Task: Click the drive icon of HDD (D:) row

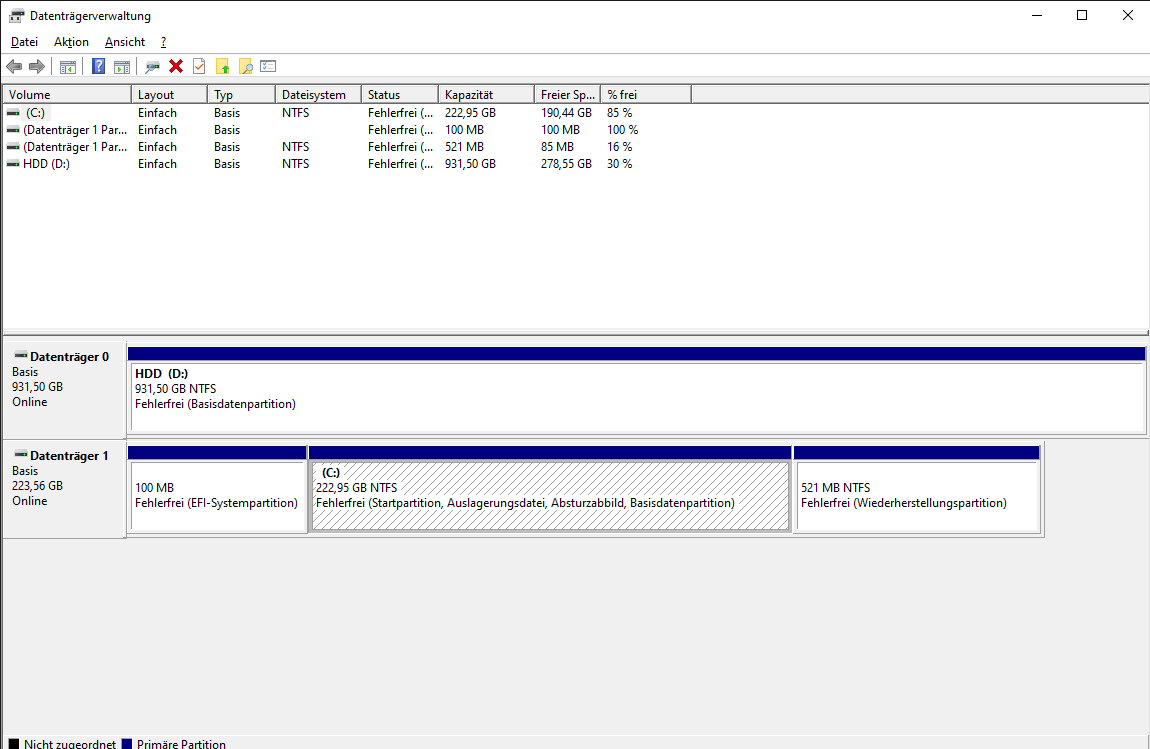Action: point(13,164)
